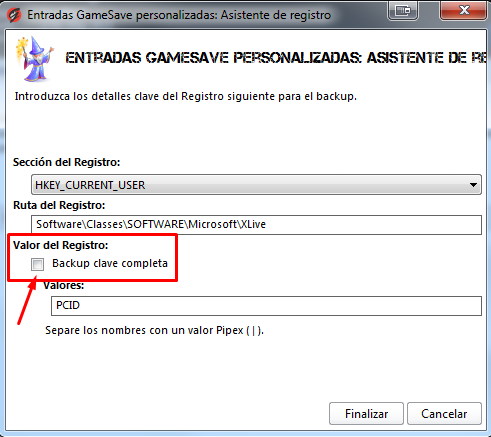The height and width of the screenshot is (437, 491).
Task: Click the Backup clave completa label text
Action: coord(110,263)
